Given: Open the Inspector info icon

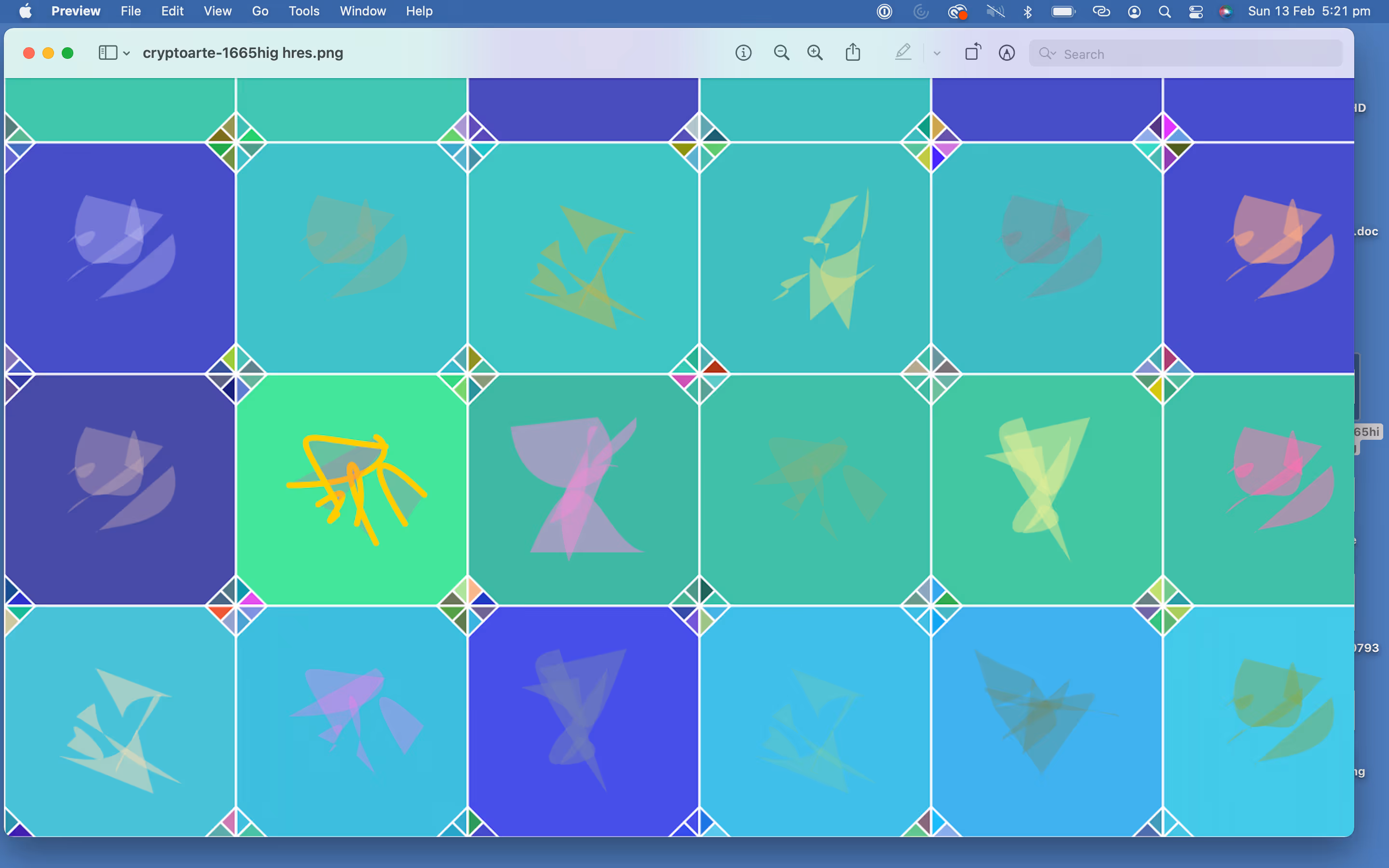Looking at the screenshot, I should click(743, 54).
